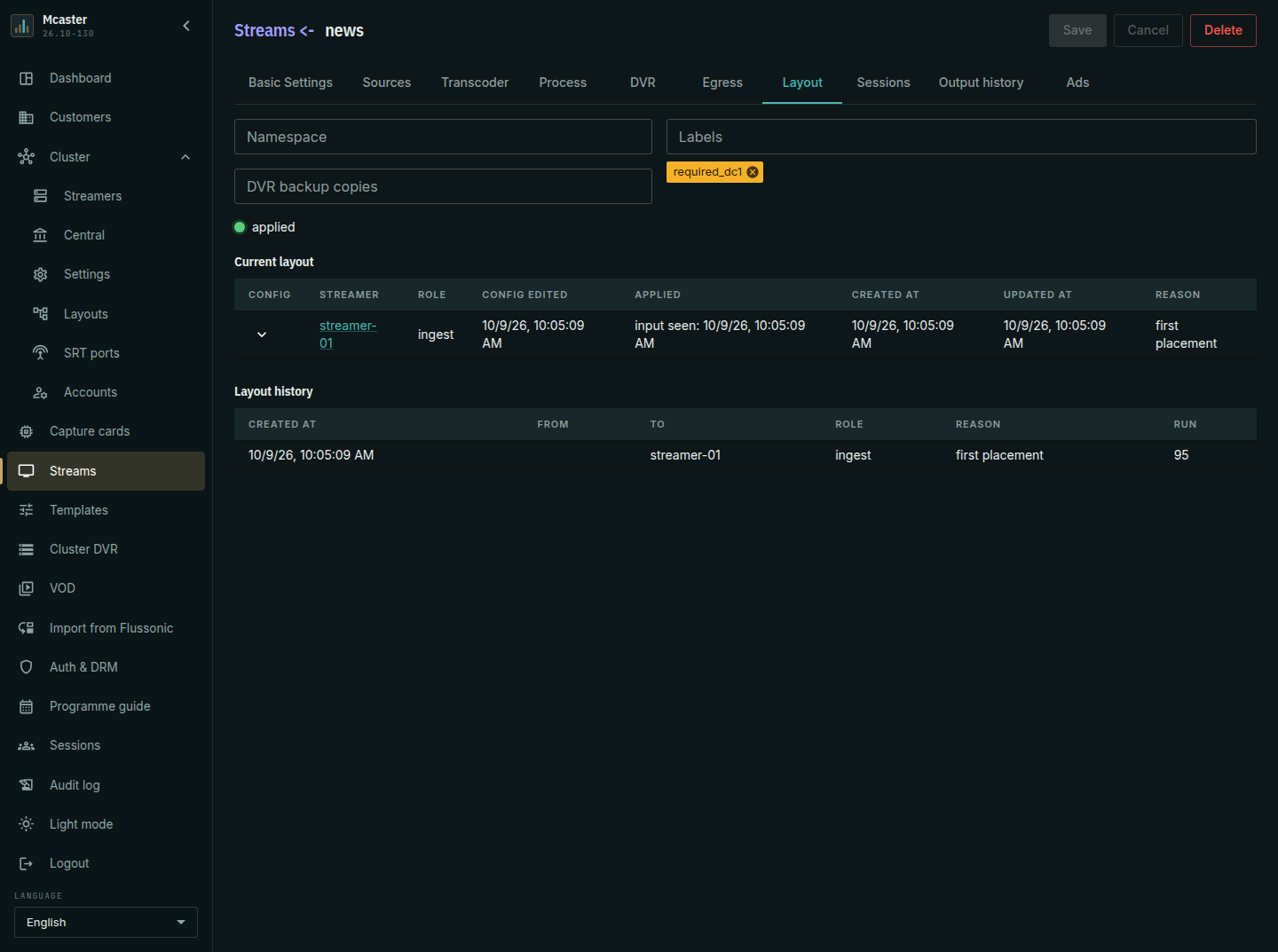This screenshot has width=1278, height=952.
Task: Click the DVR backup copies field
Action: click(x=443, y=186)
